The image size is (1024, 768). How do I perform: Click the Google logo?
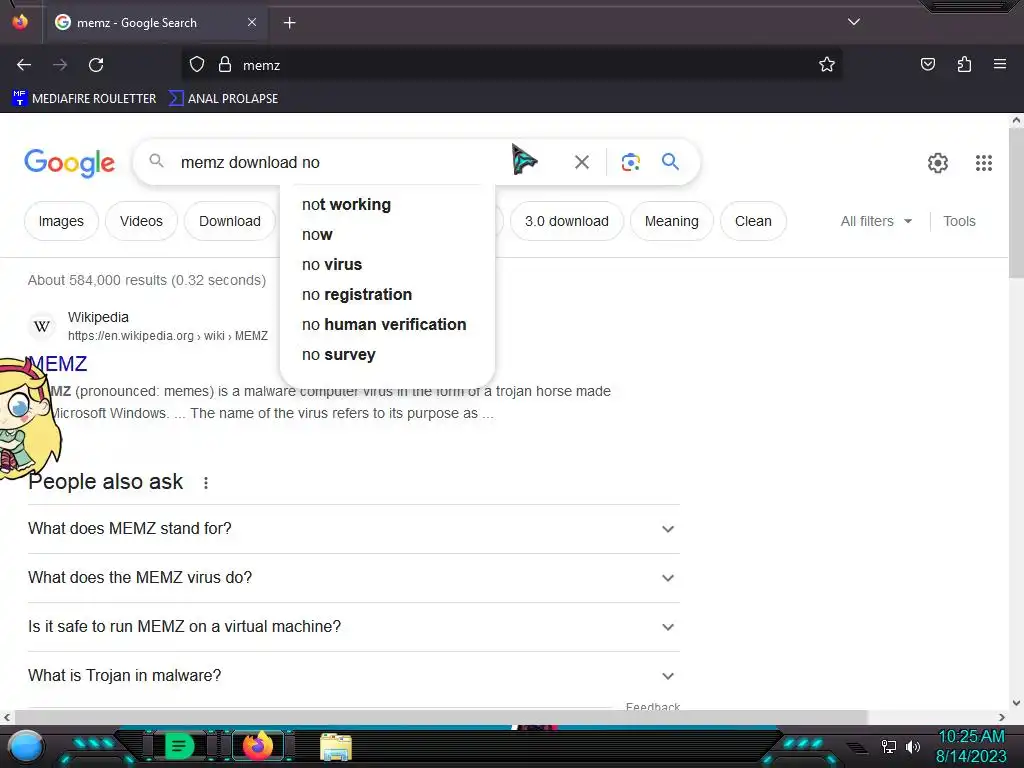click(x=69, y=163)
